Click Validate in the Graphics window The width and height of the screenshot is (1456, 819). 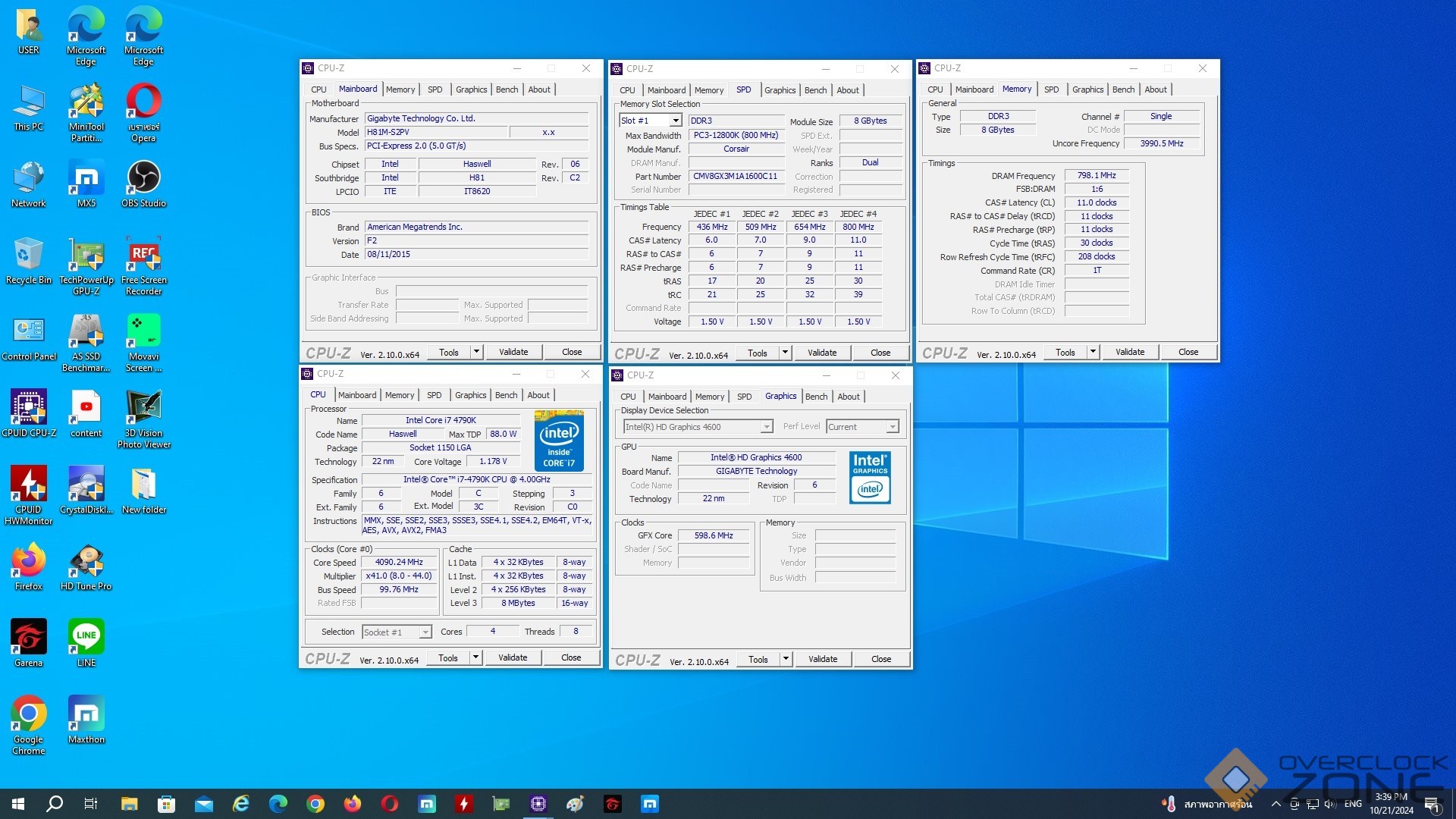(823, 659)
